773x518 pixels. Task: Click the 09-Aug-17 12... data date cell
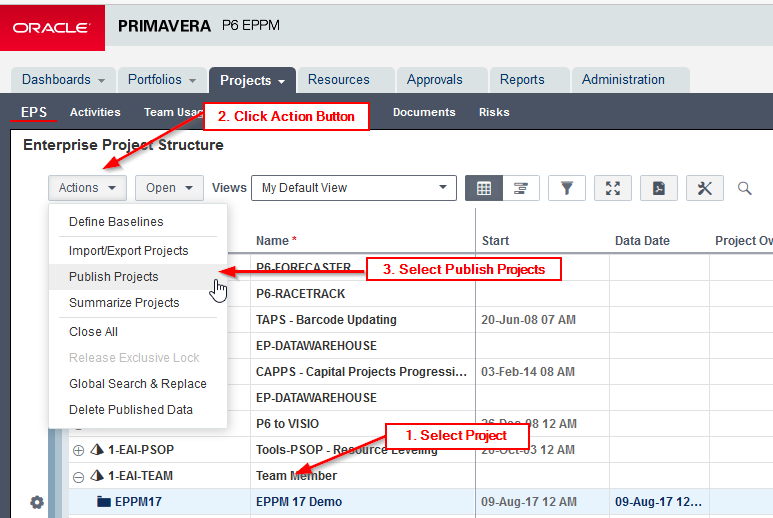pos(659,502)
